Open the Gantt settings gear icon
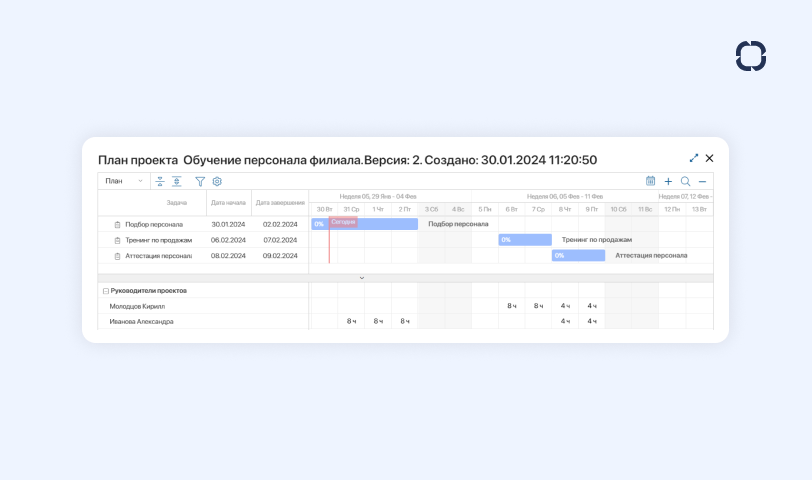Screen dimensions: 812x480 pyautogui.click(x=217, y=181)
